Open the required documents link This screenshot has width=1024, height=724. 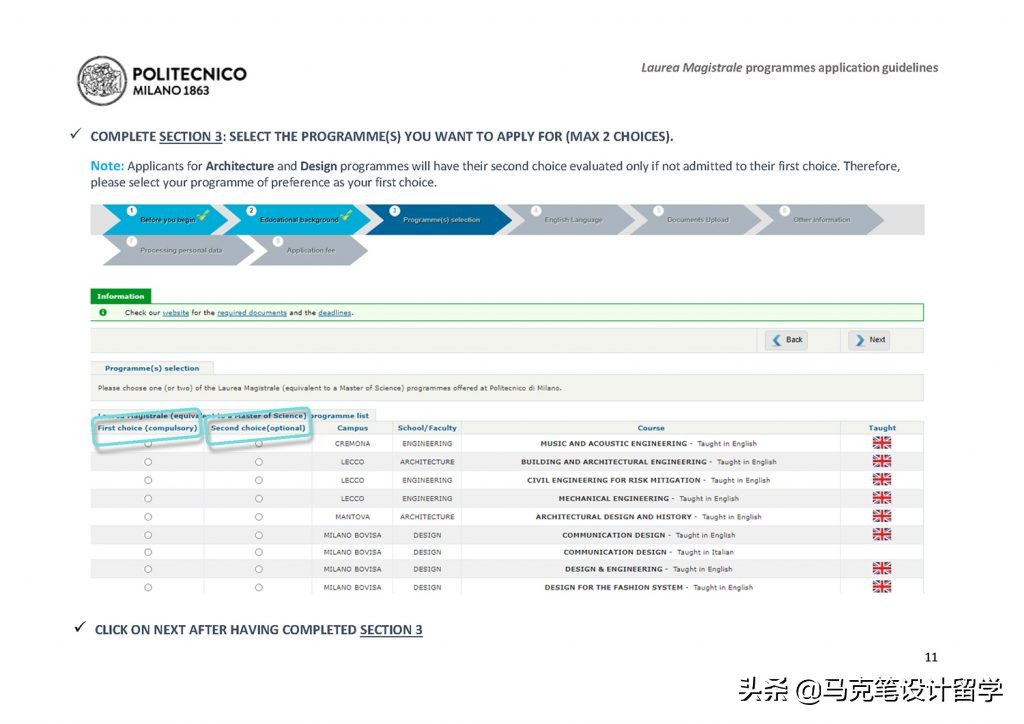click(x=251, y=313)
